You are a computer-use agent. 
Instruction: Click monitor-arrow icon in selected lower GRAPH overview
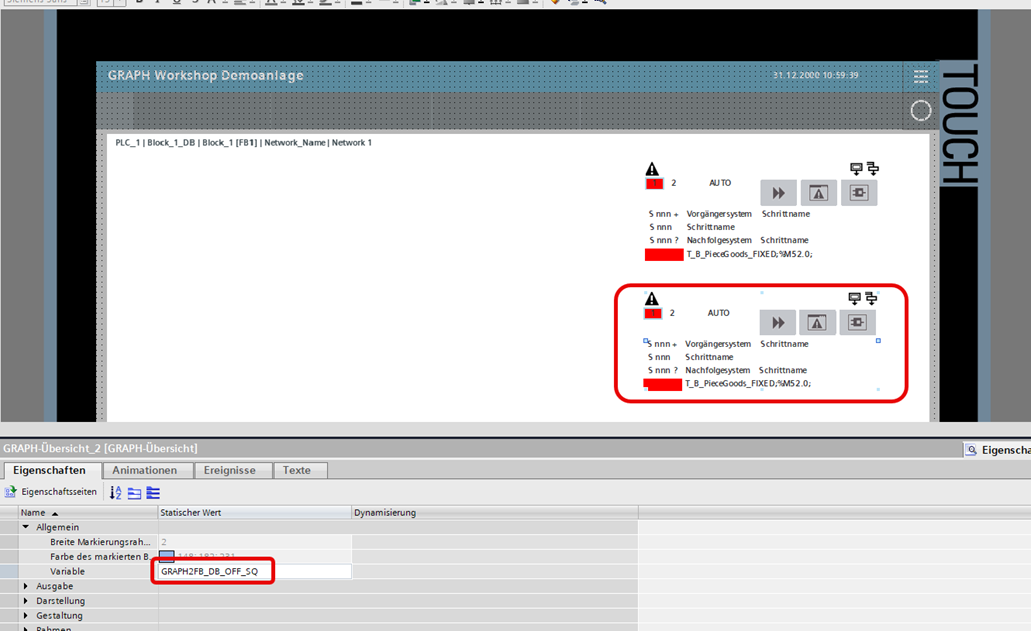854,298
